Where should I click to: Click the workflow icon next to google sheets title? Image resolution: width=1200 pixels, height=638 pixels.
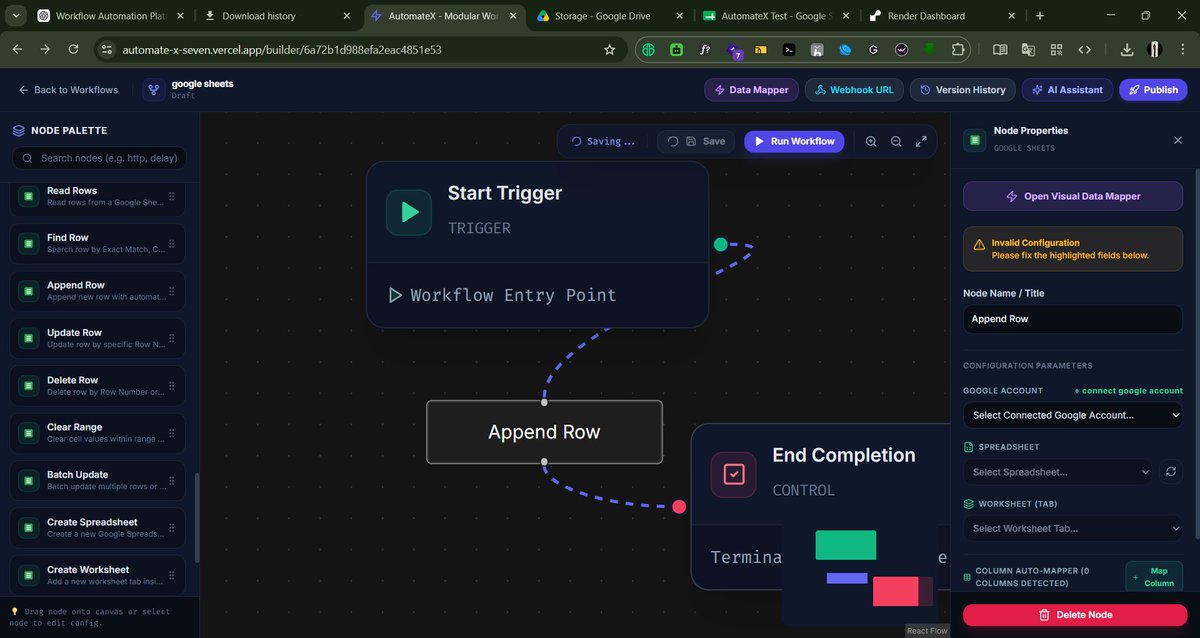(154, 90)
